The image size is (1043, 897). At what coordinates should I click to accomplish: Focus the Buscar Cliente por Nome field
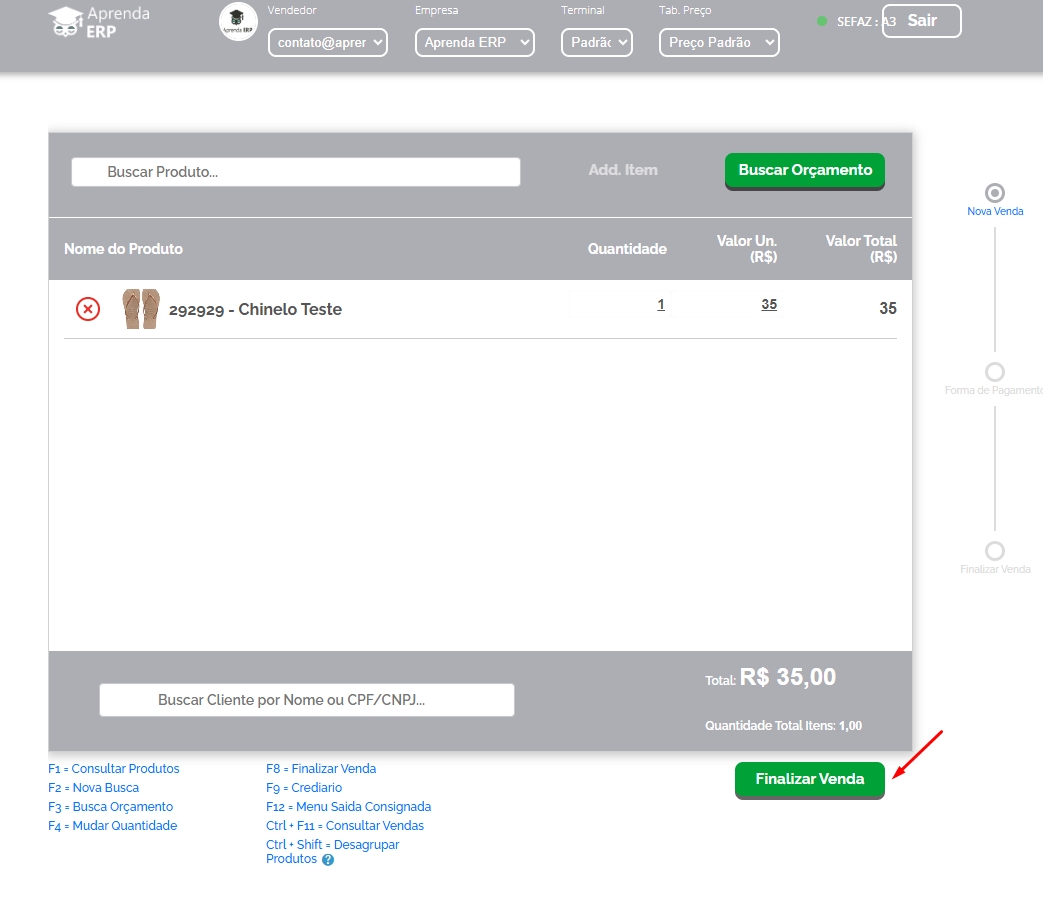(x=306, y=700)
